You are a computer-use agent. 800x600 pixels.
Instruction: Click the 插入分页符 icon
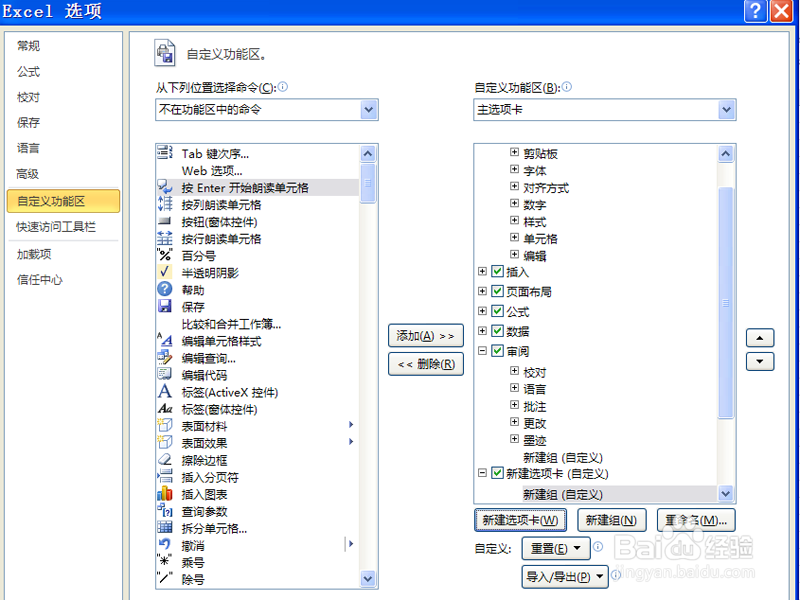(x=164, y=477)
